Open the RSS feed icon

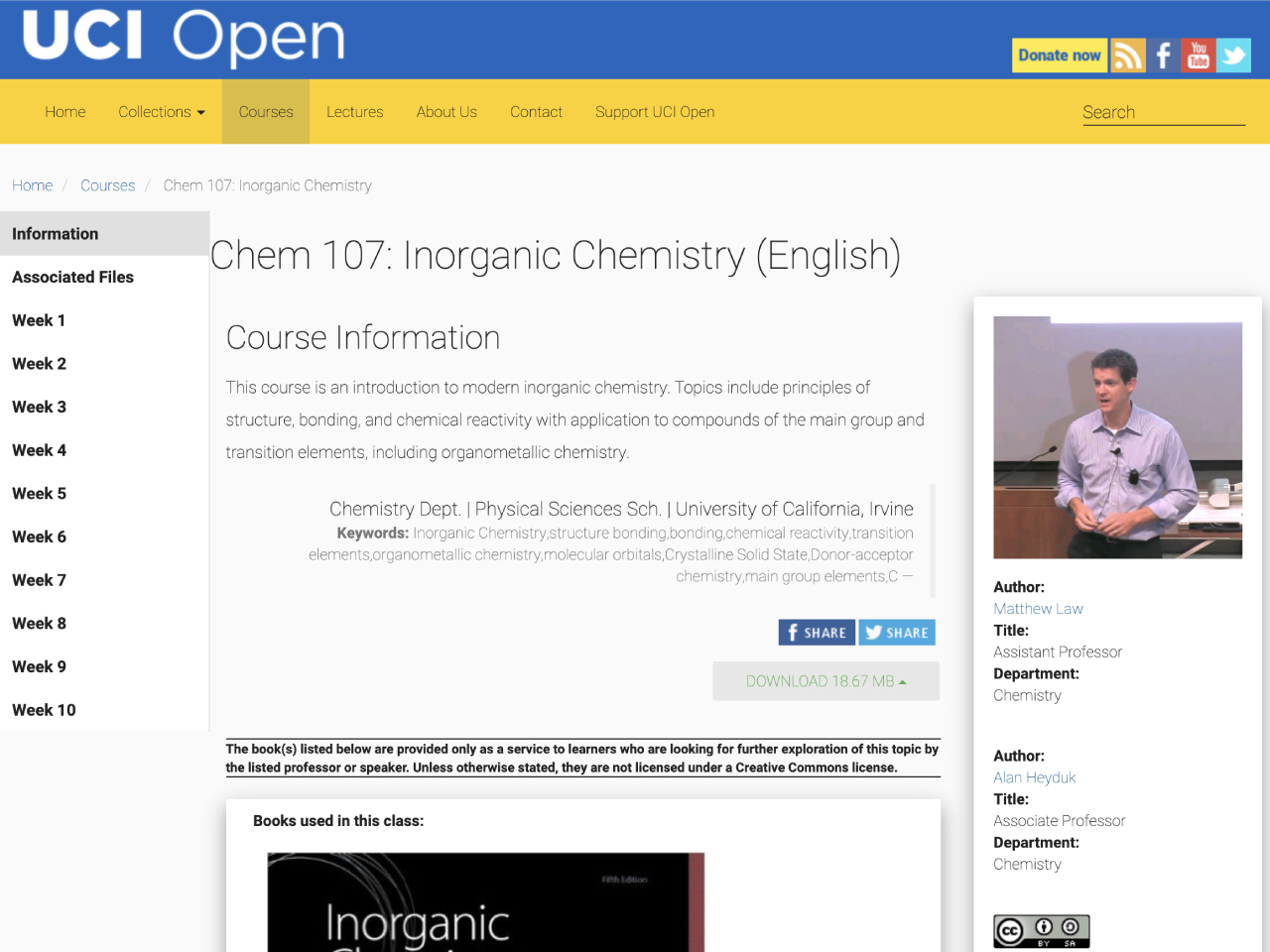coord(1128,56)
